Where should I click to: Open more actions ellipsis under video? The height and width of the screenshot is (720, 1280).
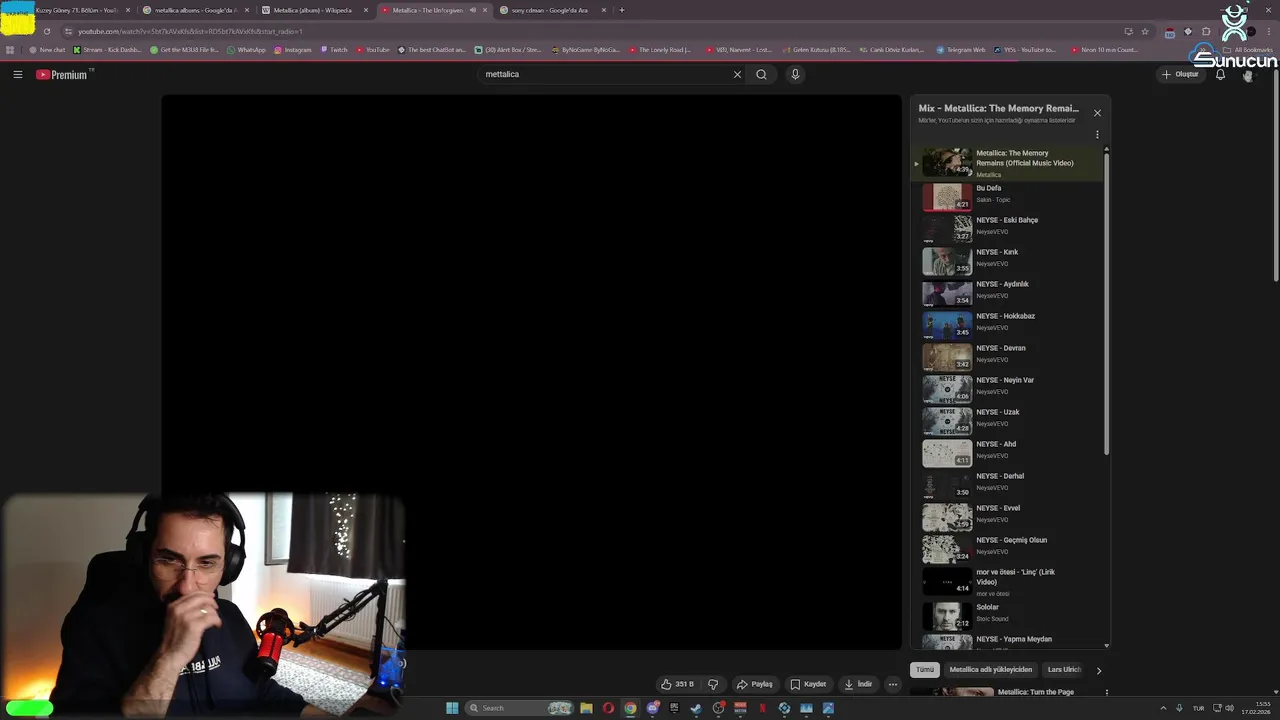893,684
